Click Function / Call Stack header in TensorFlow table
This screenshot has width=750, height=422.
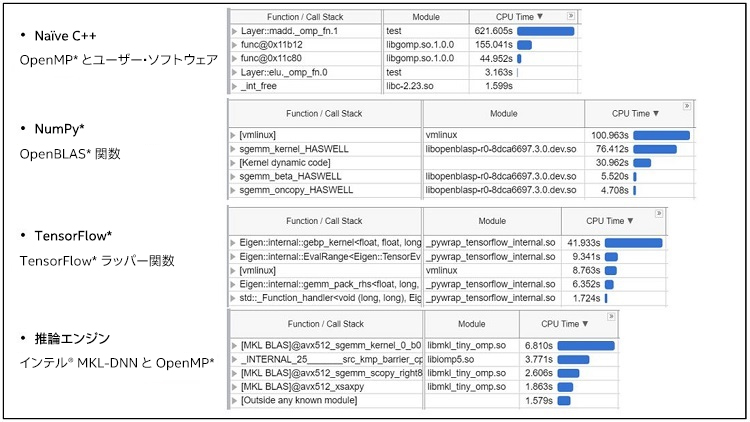click(324, 221)
